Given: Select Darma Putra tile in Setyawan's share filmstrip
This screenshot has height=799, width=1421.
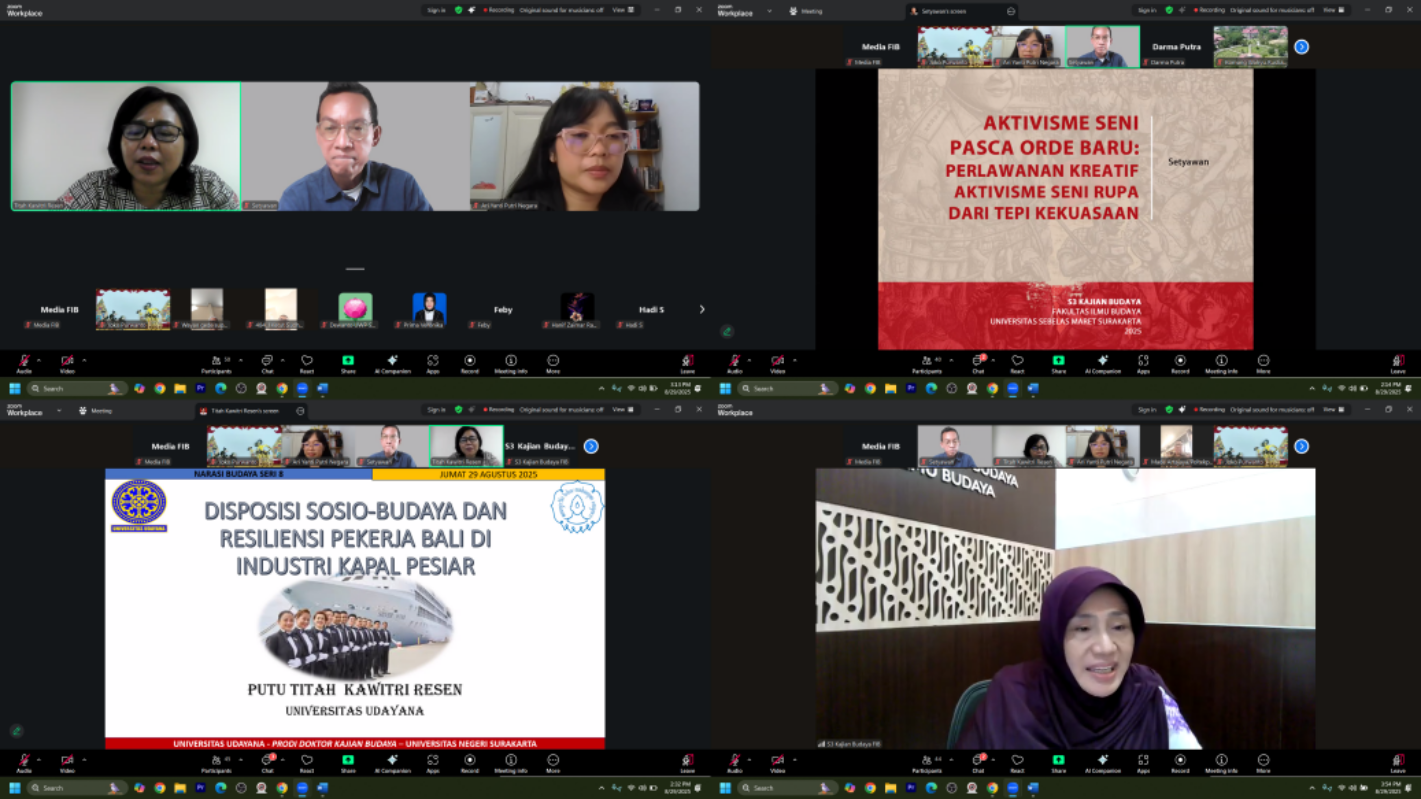Looking at the screenshot, I should point(1176,47).
